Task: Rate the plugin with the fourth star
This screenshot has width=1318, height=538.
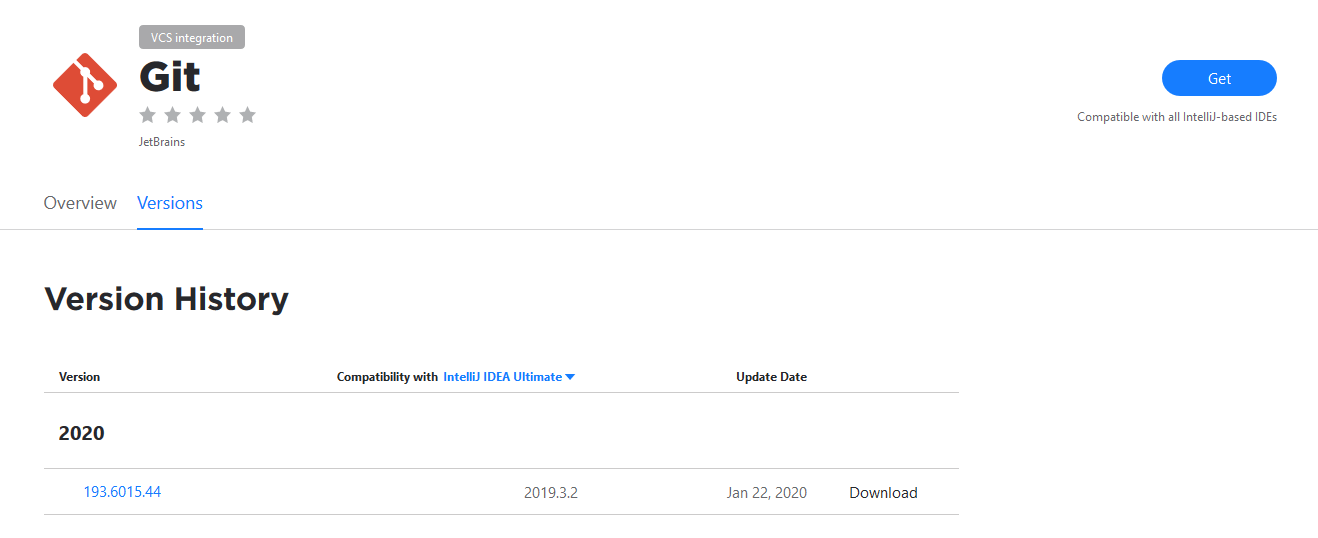Action: click(223, 115)
